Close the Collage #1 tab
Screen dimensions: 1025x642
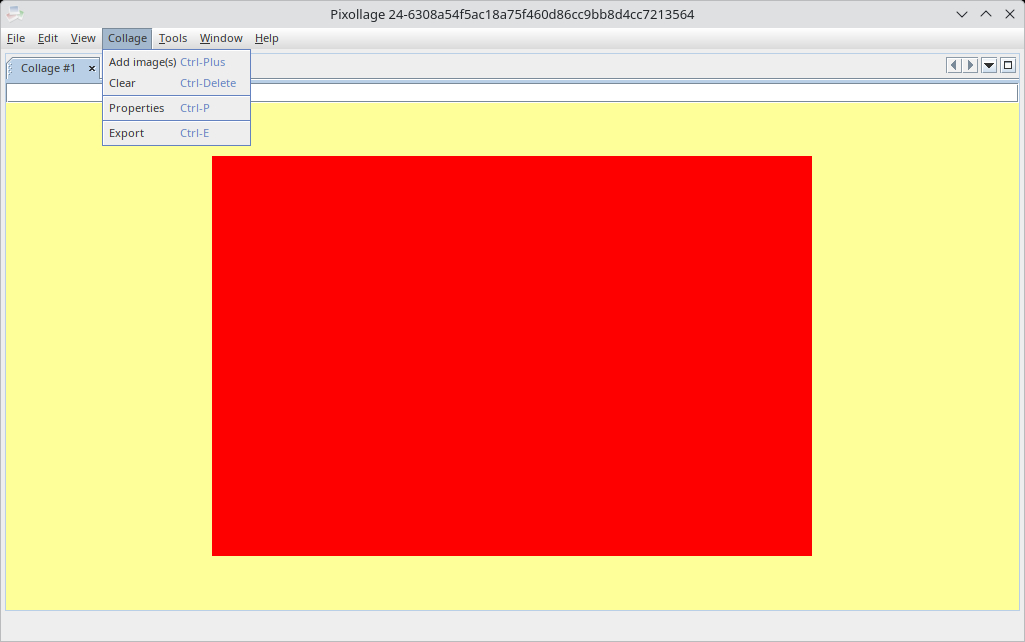92,68
